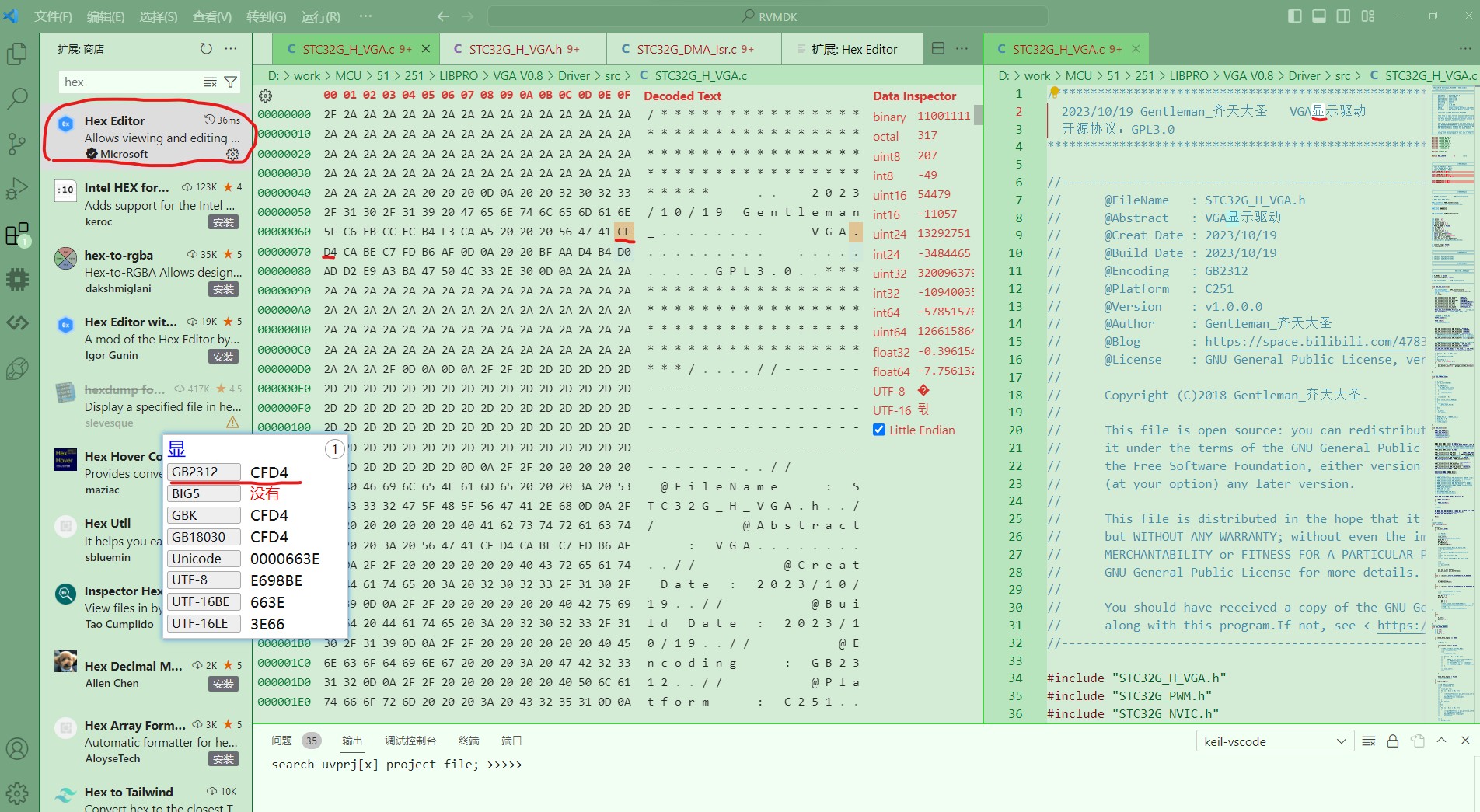Open the keil-vscode output channel dropdown
1480x812 pixels.
(x=1275, y=741)
